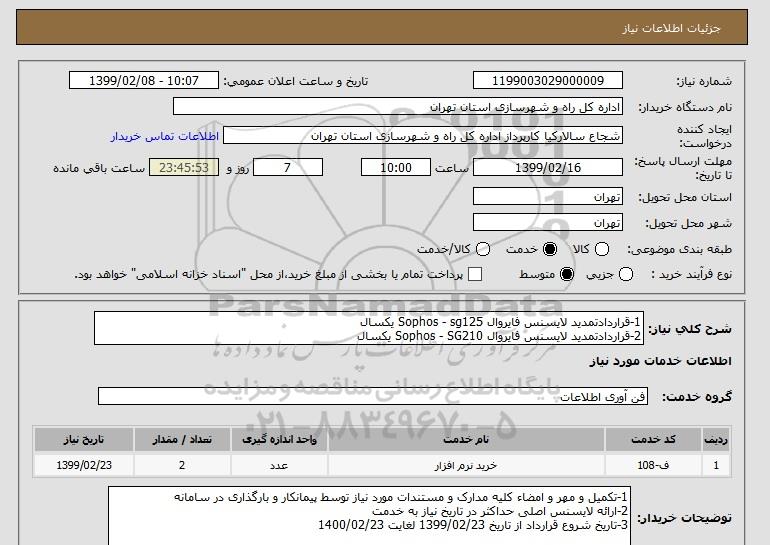Viewport: 770px width, 545px height.
Task: Click the request creator name field
Action: 423,136
